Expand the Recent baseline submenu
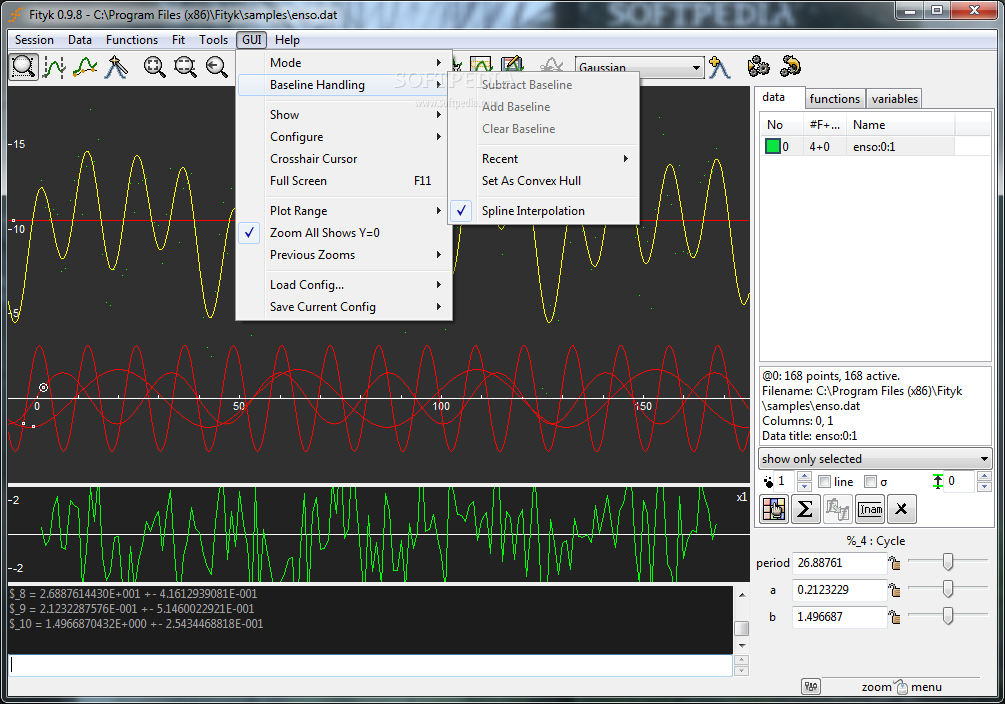The height and width of the screenshot is (704, 1005). [x=544, y=159]
